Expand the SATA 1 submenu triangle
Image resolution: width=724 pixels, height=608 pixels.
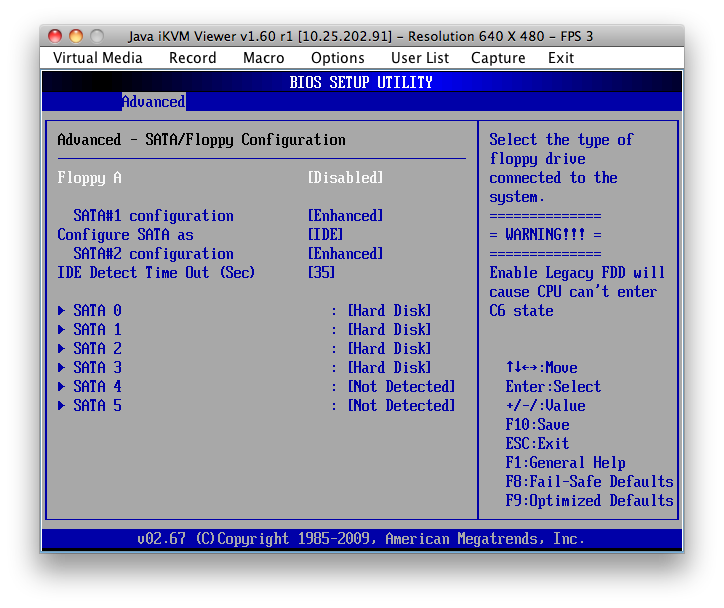click(63, 330)
